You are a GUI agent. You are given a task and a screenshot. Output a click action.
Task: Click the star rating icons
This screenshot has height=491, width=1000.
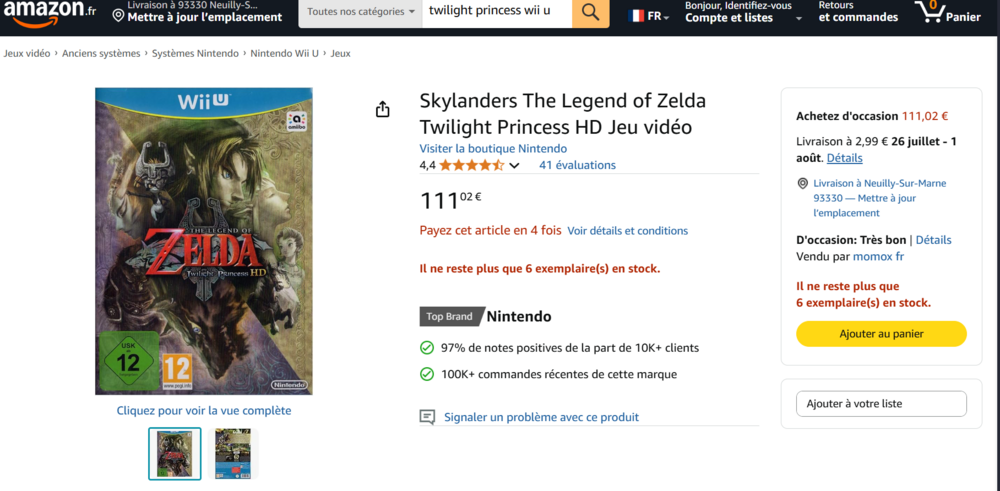click(471, 165)
